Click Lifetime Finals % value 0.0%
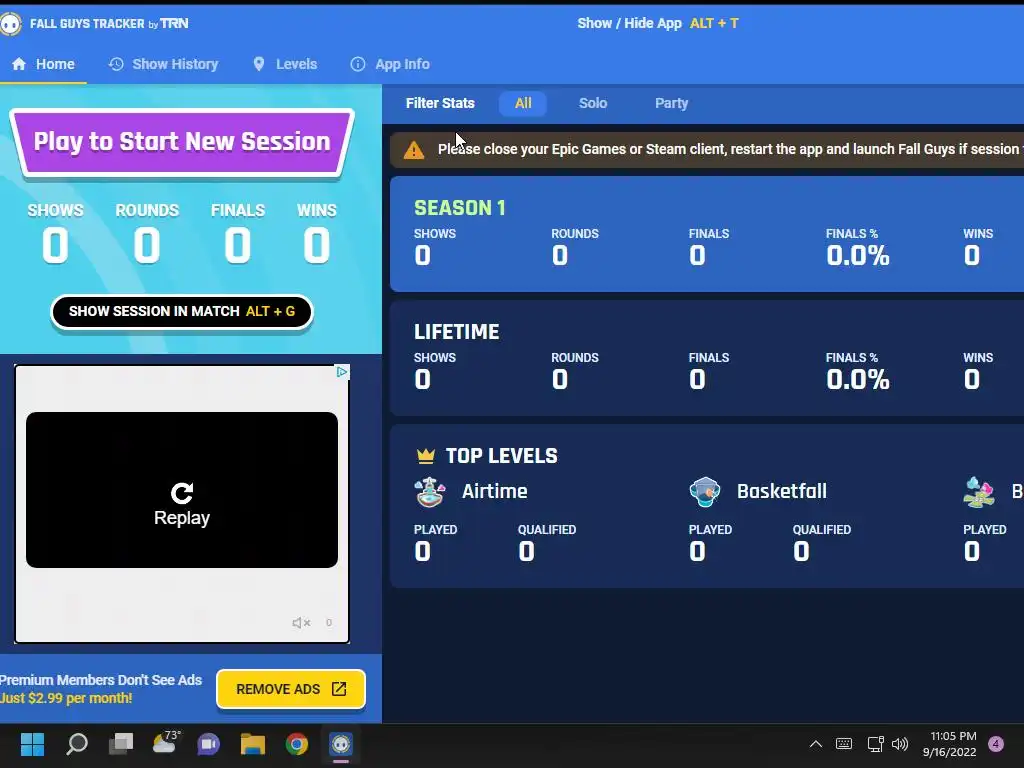Screen dimensions: 1024x768 (x=857, y=379)
